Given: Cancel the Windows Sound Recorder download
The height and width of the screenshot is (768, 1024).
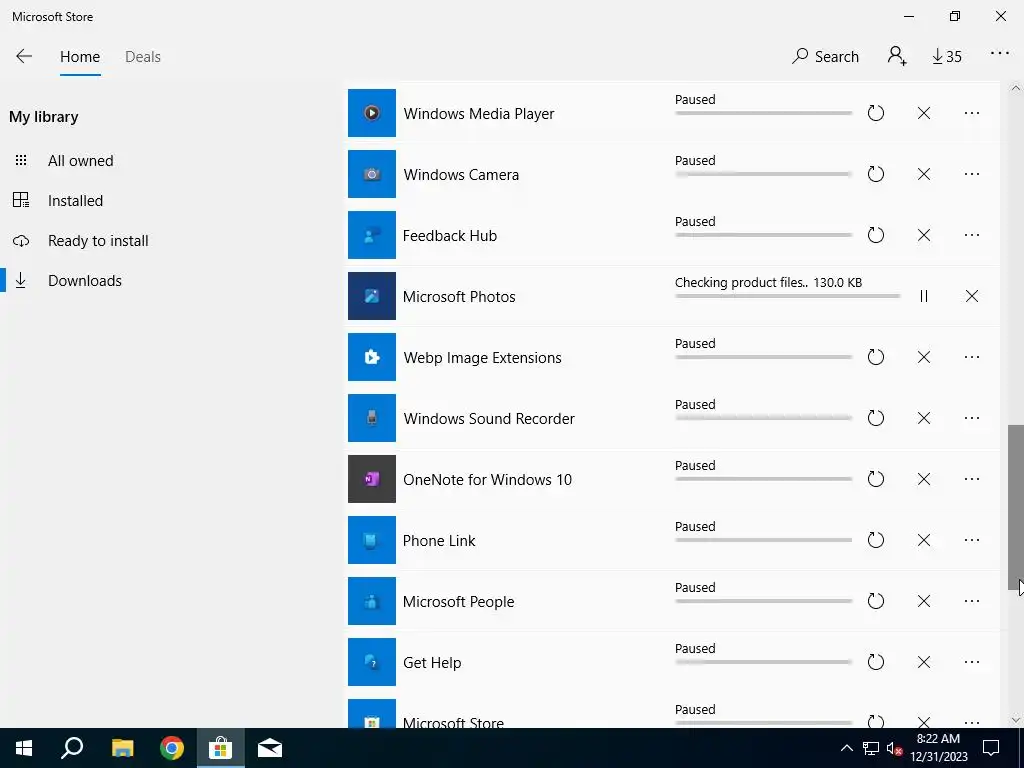Looking at the screenshot, I should [x=923, y=418].
